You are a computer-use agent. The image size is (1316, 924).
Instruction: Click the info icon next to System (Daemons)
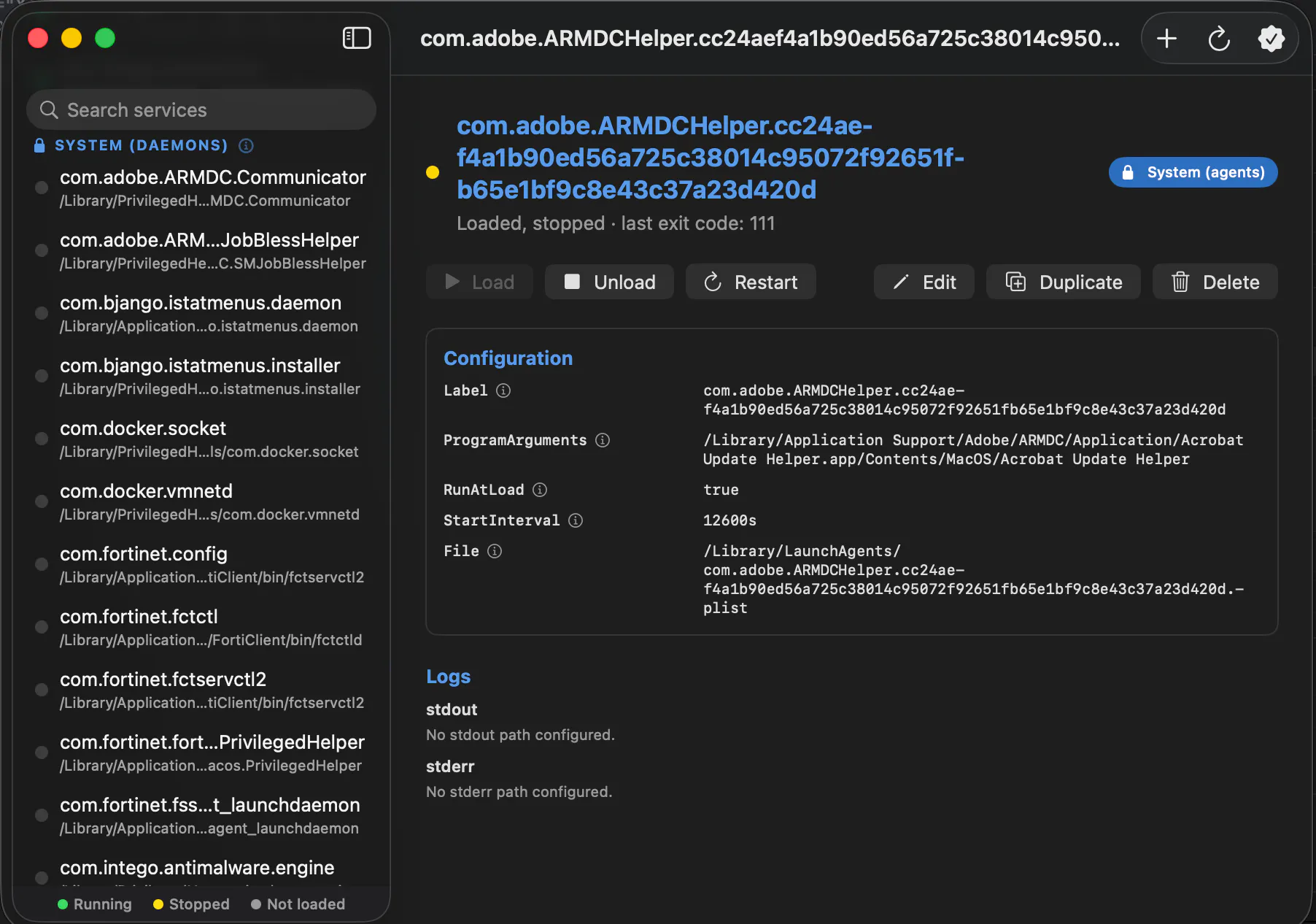247,145
